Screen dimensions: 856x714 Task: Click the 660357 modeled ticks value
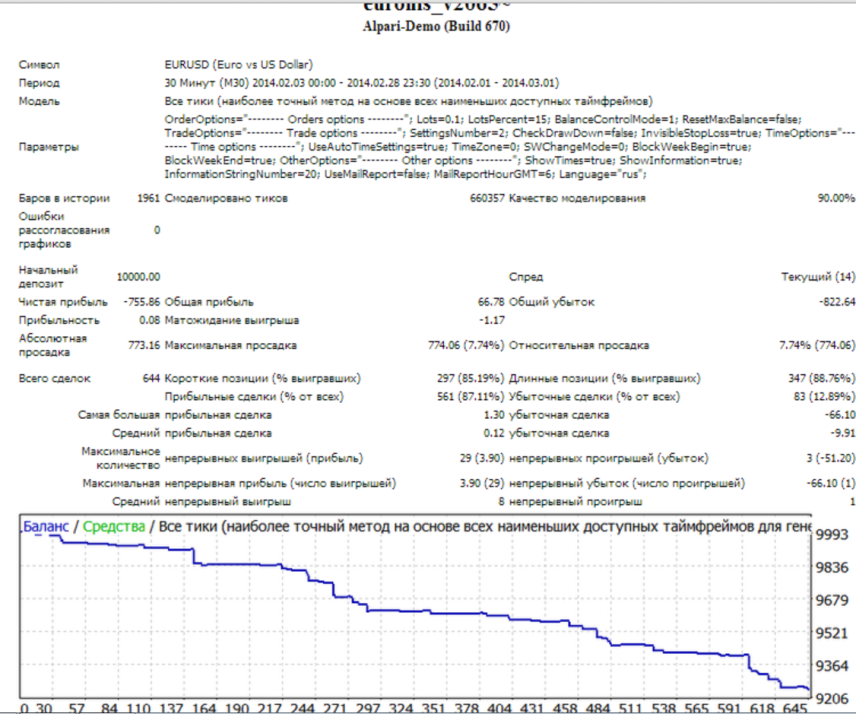point(486,199)
